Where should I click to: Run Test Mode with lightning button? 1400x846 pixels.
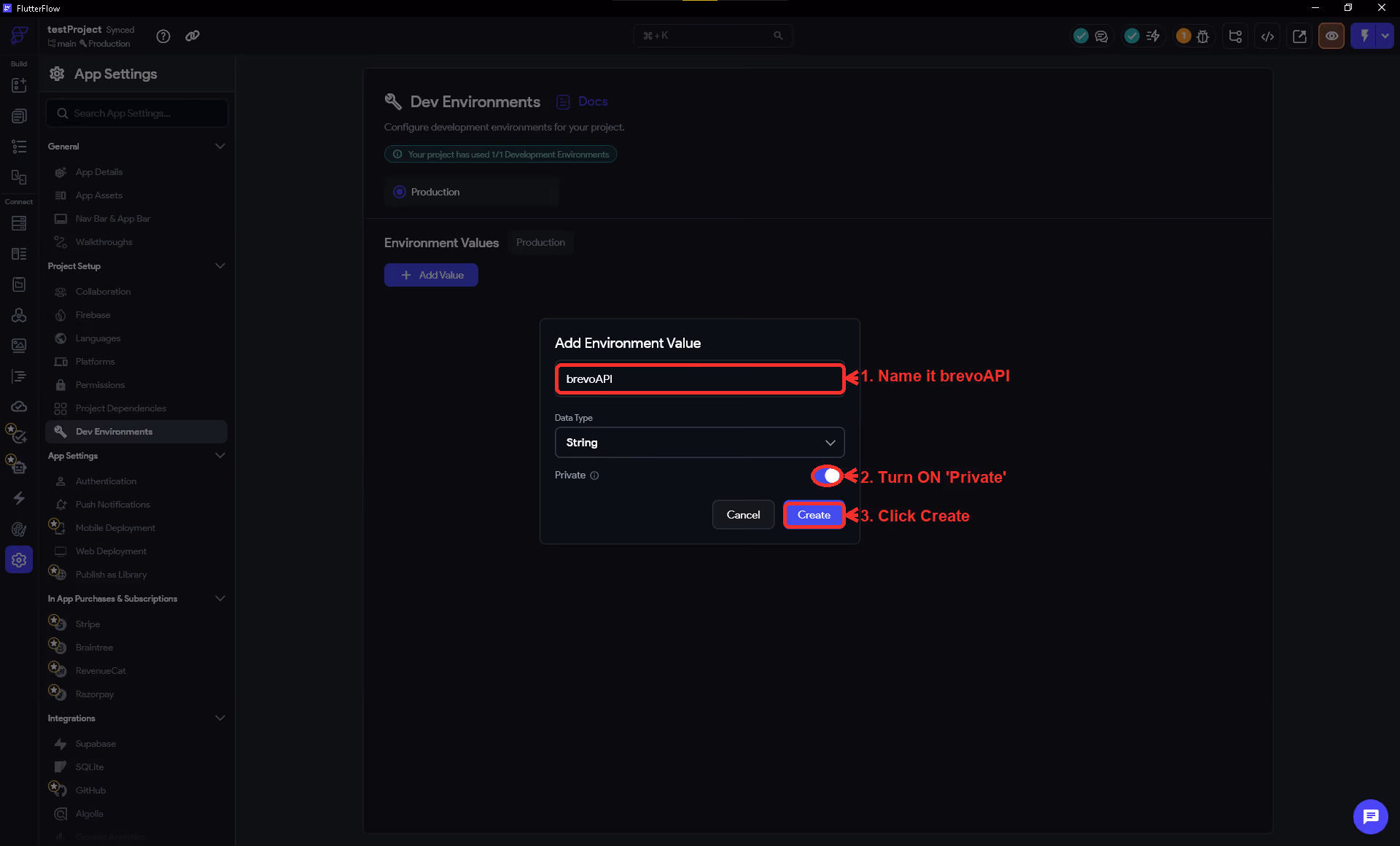point(1364,36)
